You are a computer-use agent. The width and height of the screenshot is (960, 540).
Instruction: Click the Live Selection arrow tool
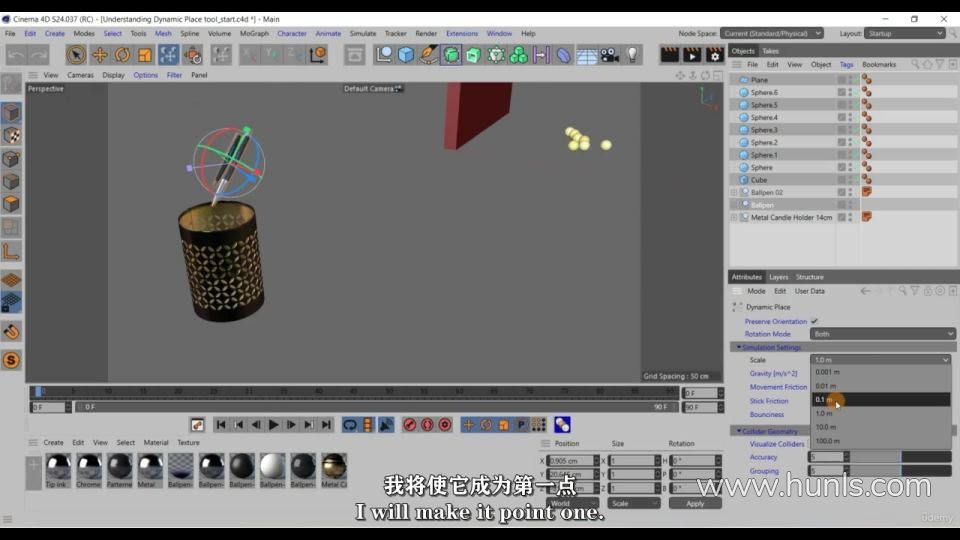point(76,55)
